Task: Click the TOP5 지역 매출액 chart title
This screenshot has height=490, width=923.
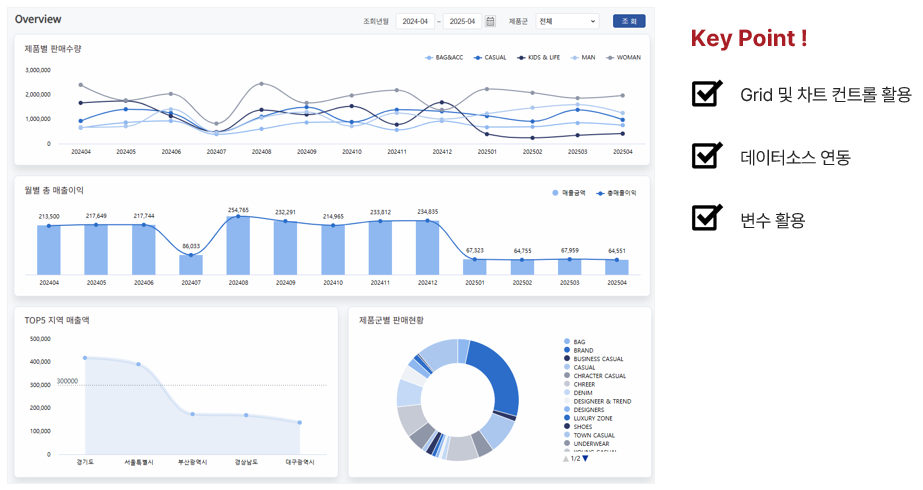Action: [57, 320]
